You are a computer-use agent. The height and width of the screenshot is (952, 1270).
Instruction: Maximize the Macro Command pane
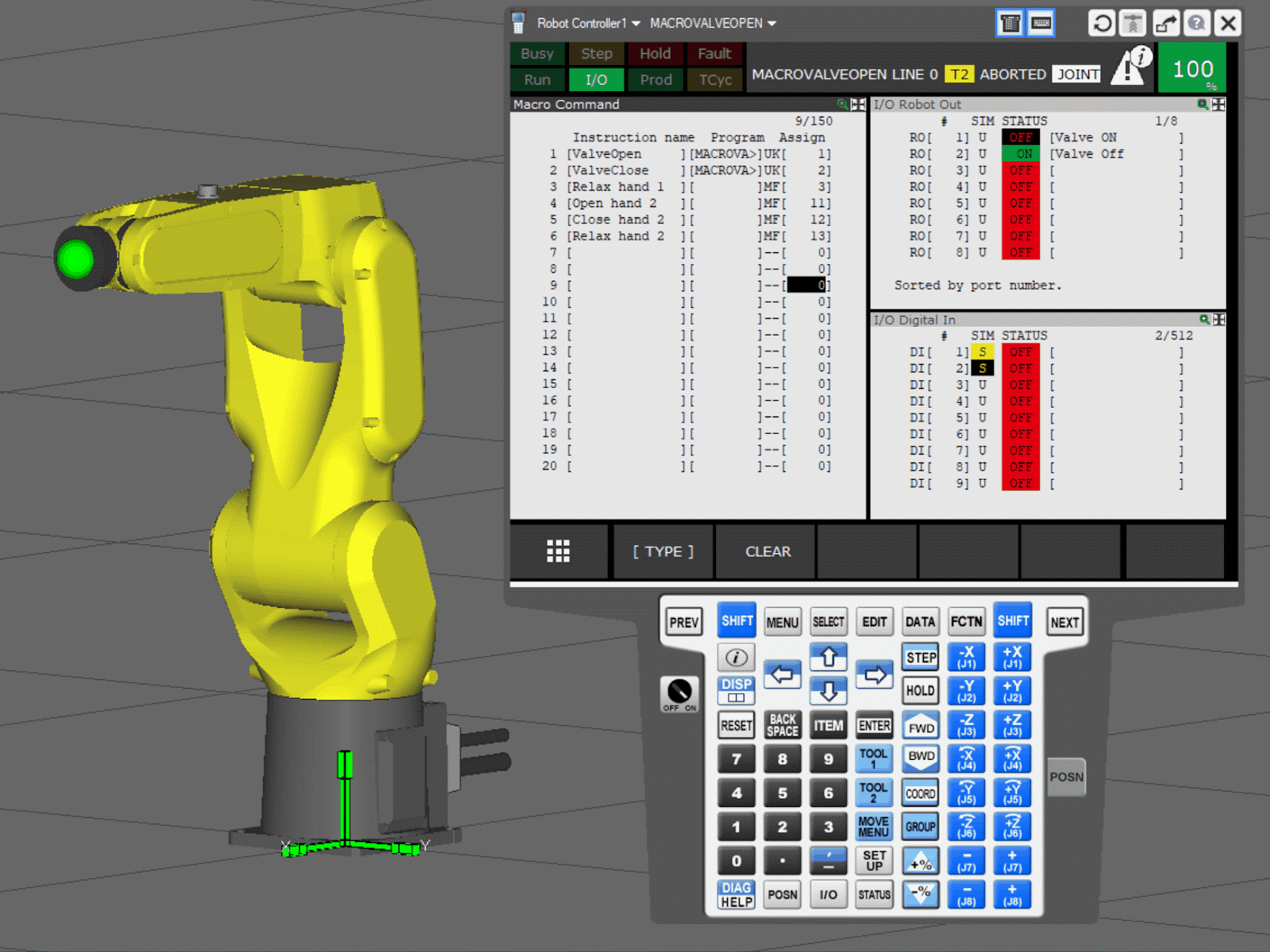858,104
